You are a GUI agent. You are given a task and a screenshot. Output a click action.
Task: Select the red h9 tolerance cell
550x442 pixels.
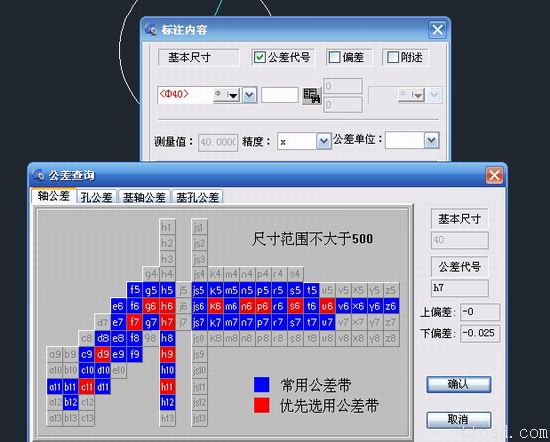(167, 354)
